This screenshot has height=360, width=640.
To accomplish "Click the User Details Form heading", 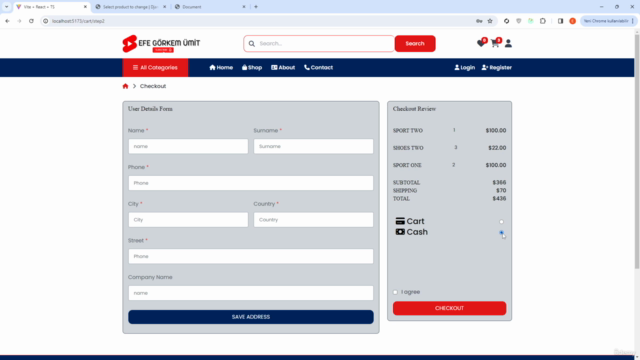I will click(x=150, y=109).
